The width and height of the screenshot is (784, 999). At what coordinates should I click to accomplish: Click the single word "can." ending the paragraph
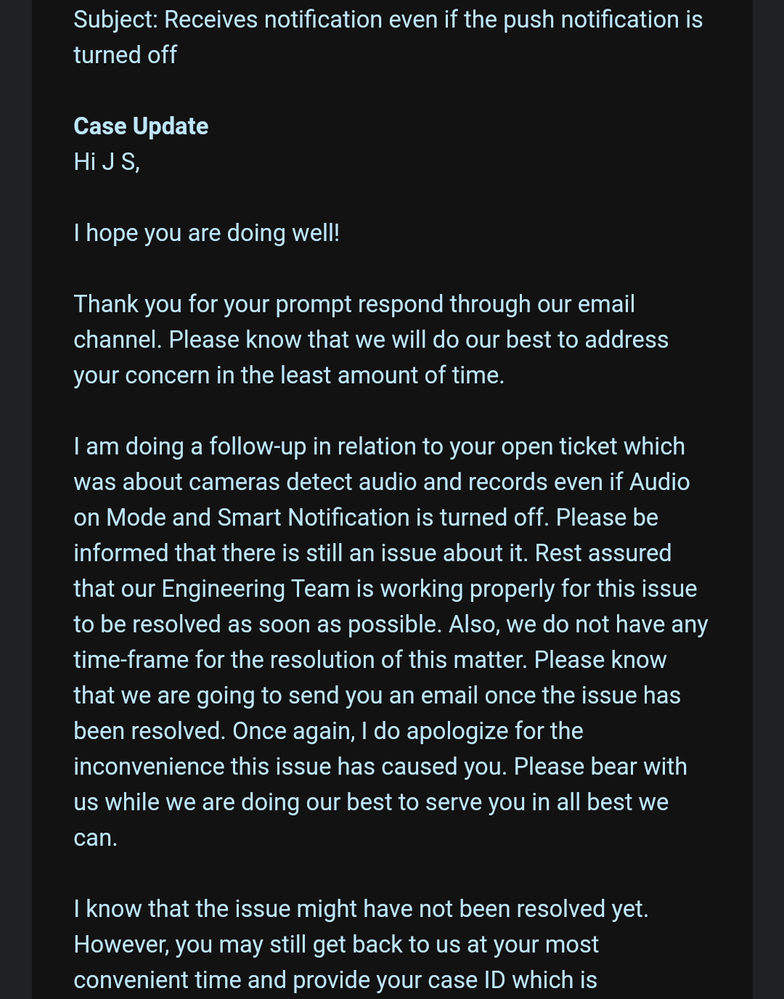click(x=96, y=838)
